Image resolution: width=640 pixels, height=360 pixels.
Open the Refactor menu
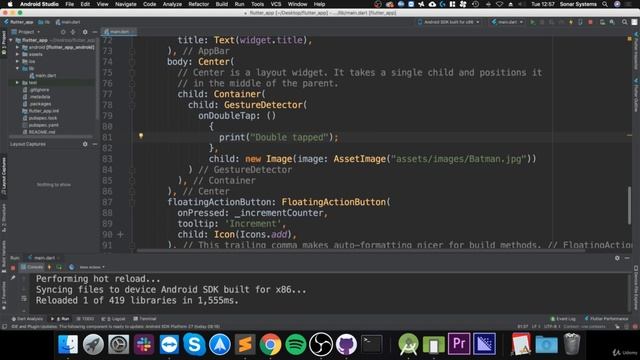click(x=198, y=4)
